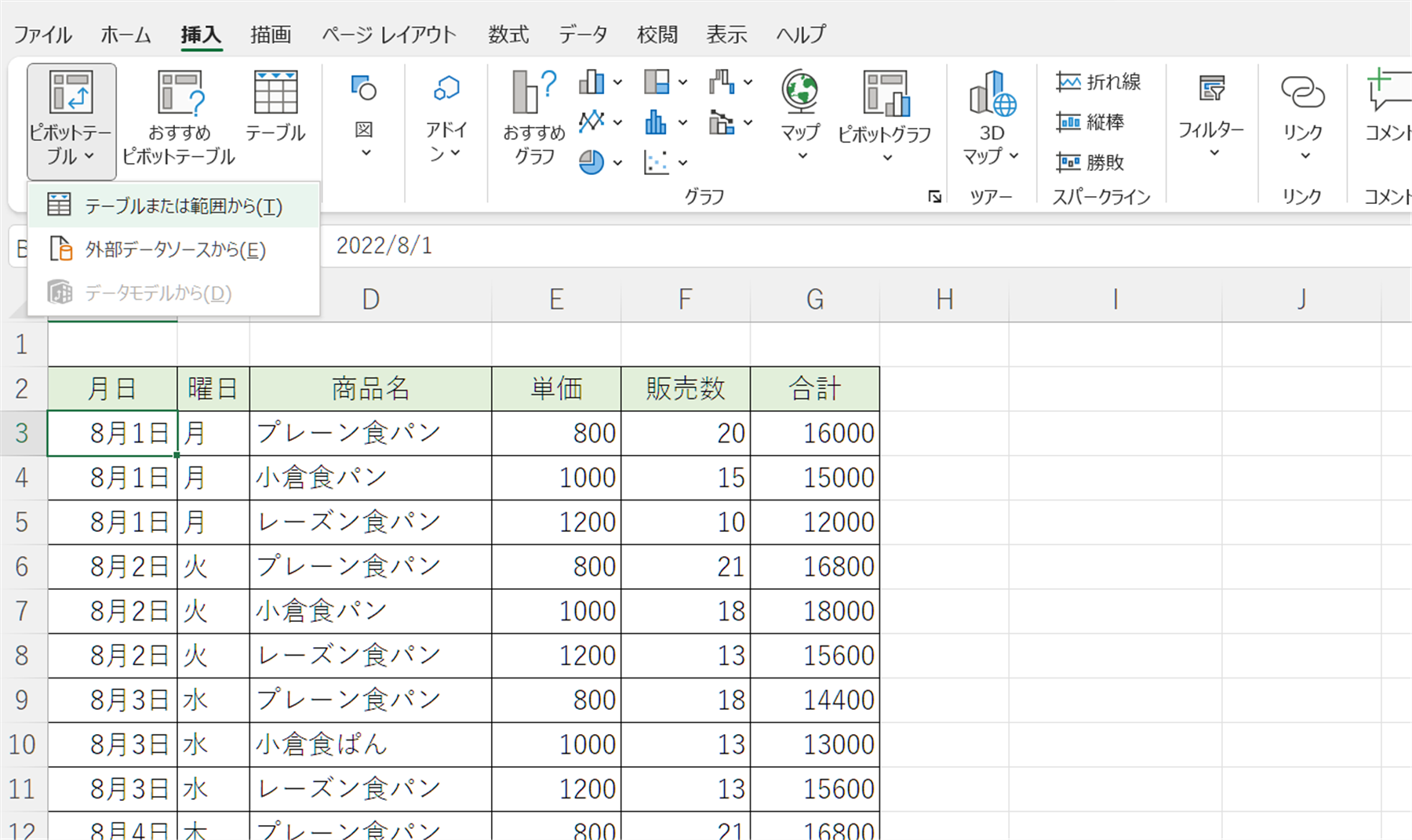Viewport: 1412px width, 840px height.
Task: Expand the column chart type dropdown
Action: (617, 82)
